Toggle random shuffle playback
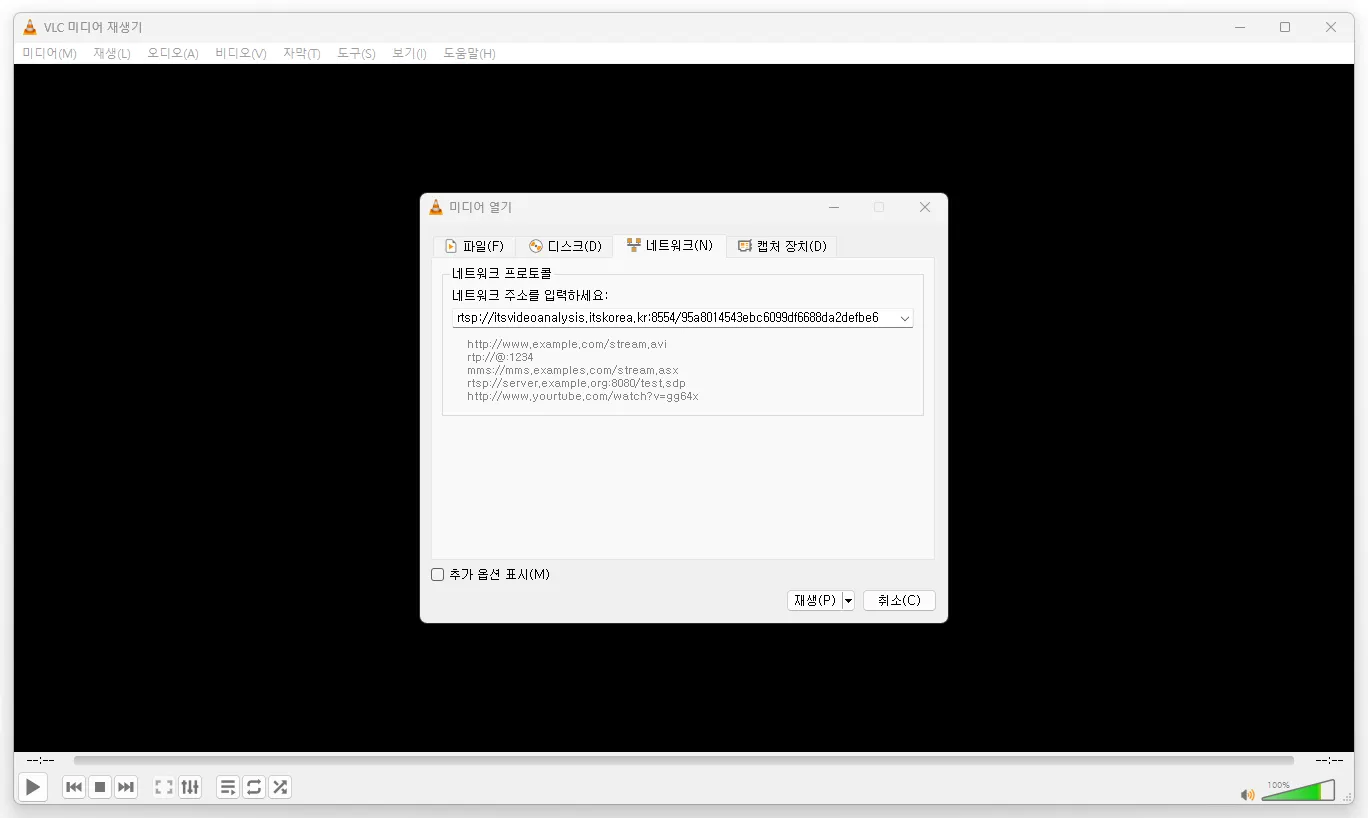Screen dimensions: 1368x818 280,787
